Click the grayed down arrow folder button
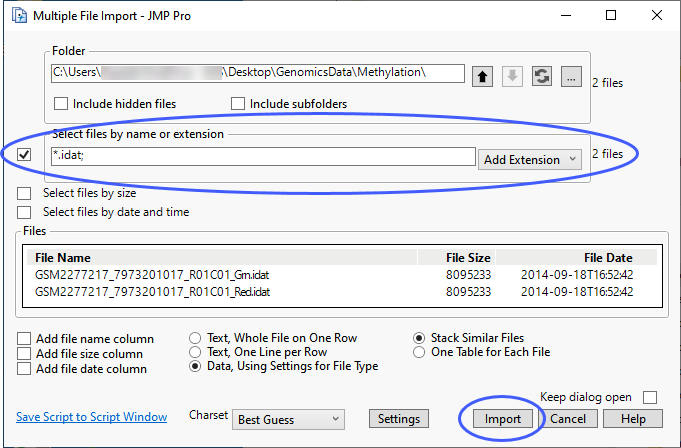The height and width of the screenshot is (448, 681). (512, 76)
